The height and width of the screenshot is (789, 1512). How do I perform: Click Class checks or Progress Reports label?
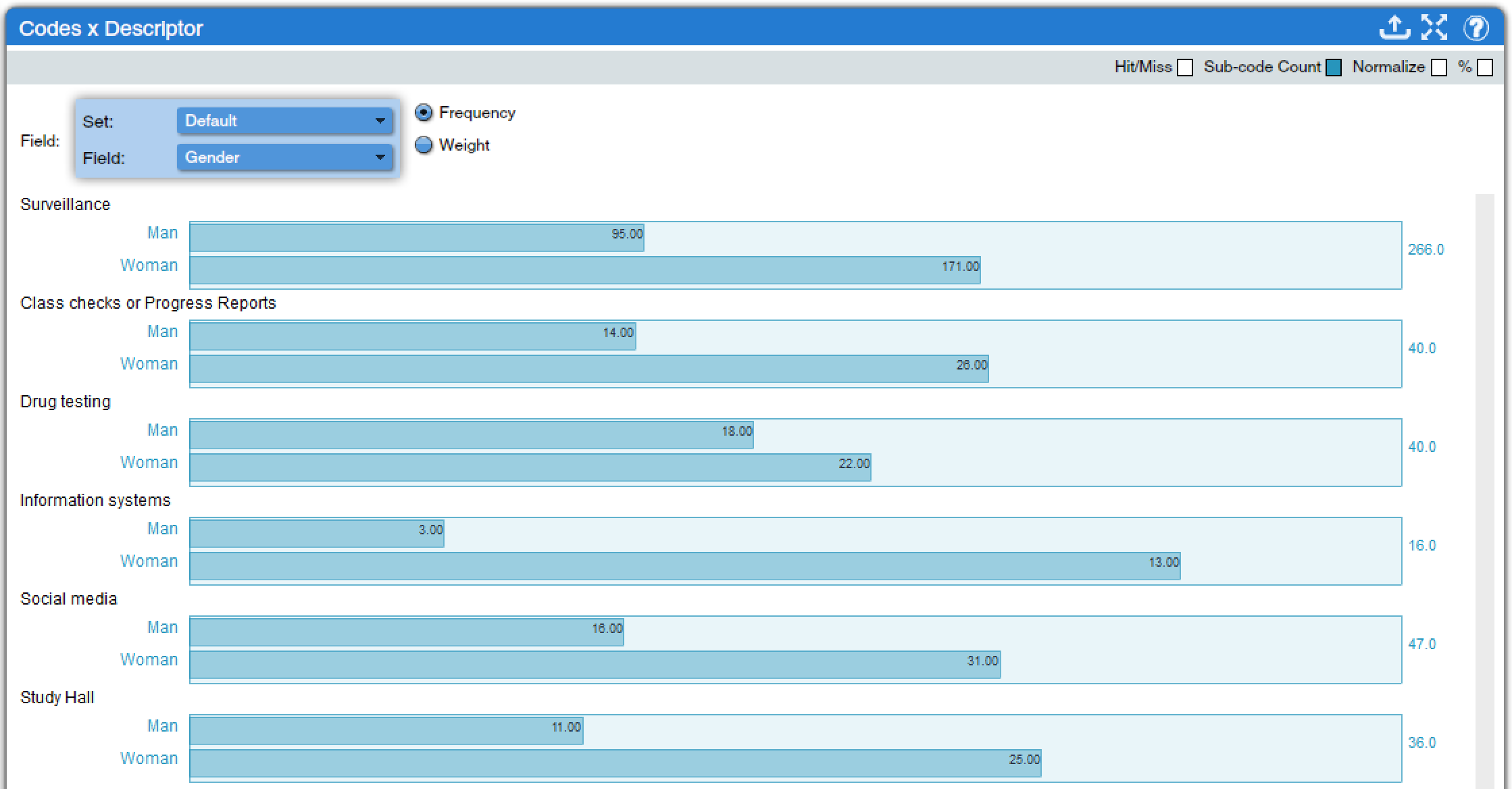[148, 303]
